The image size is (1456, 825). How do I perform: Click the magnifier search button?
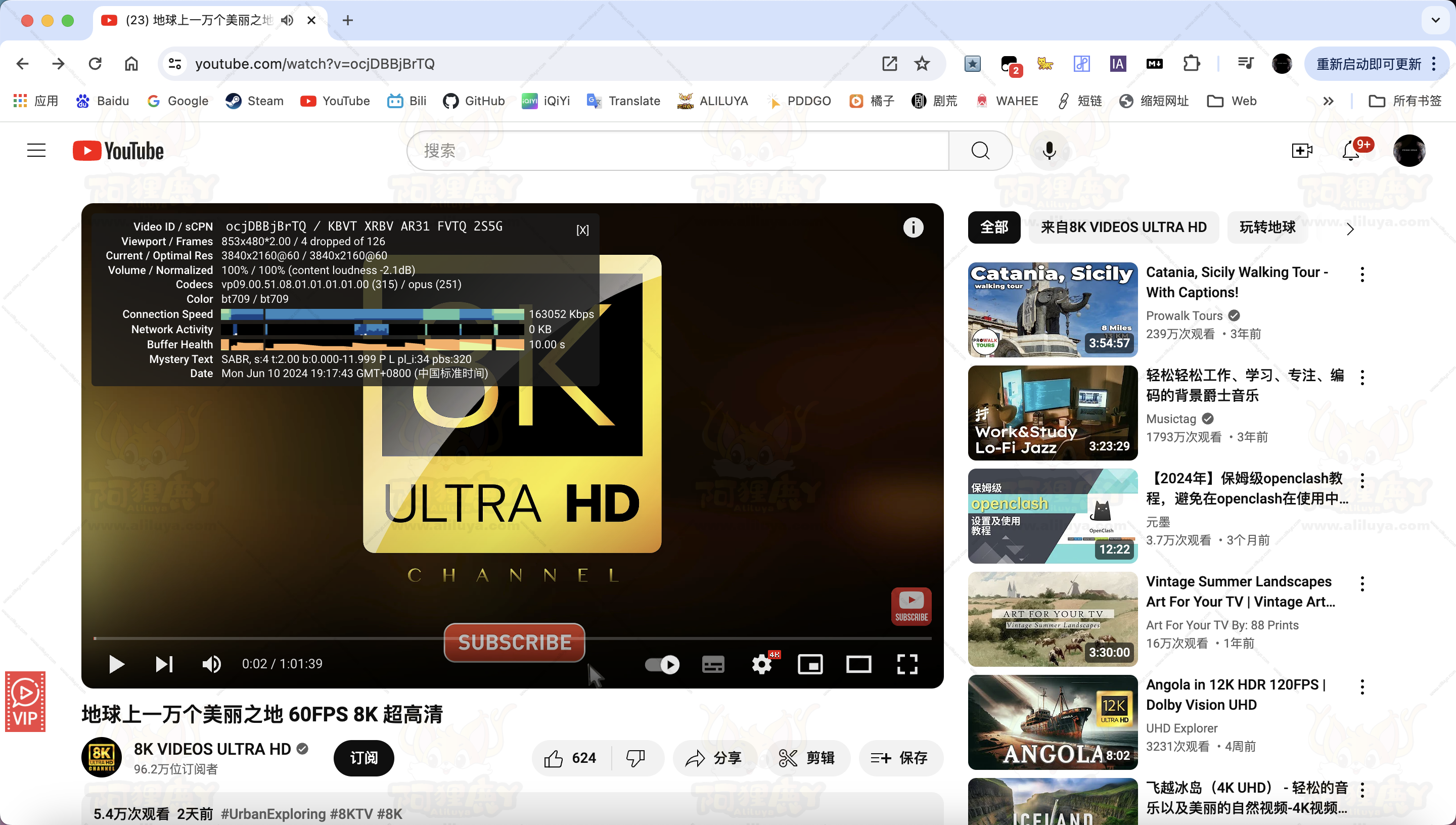click(x=981, y=151)
